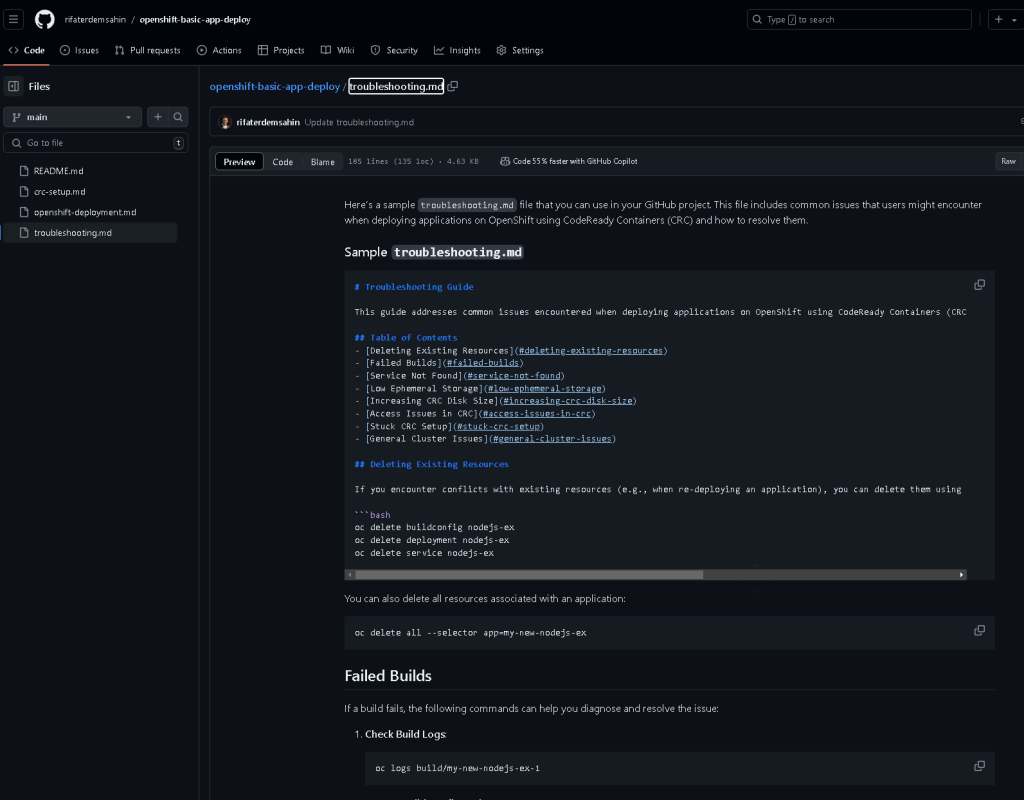Click the GitHub Copilot promo link

(x=569, y=161)
